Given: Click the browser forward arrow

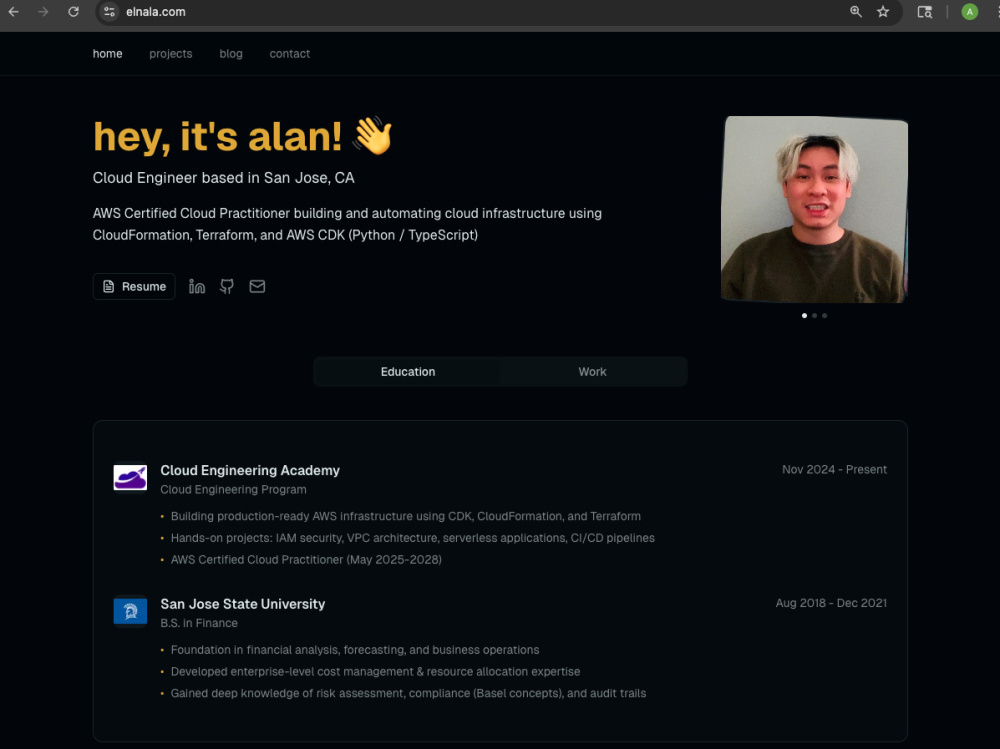Looking at the screenshot, I should [43, 11].
